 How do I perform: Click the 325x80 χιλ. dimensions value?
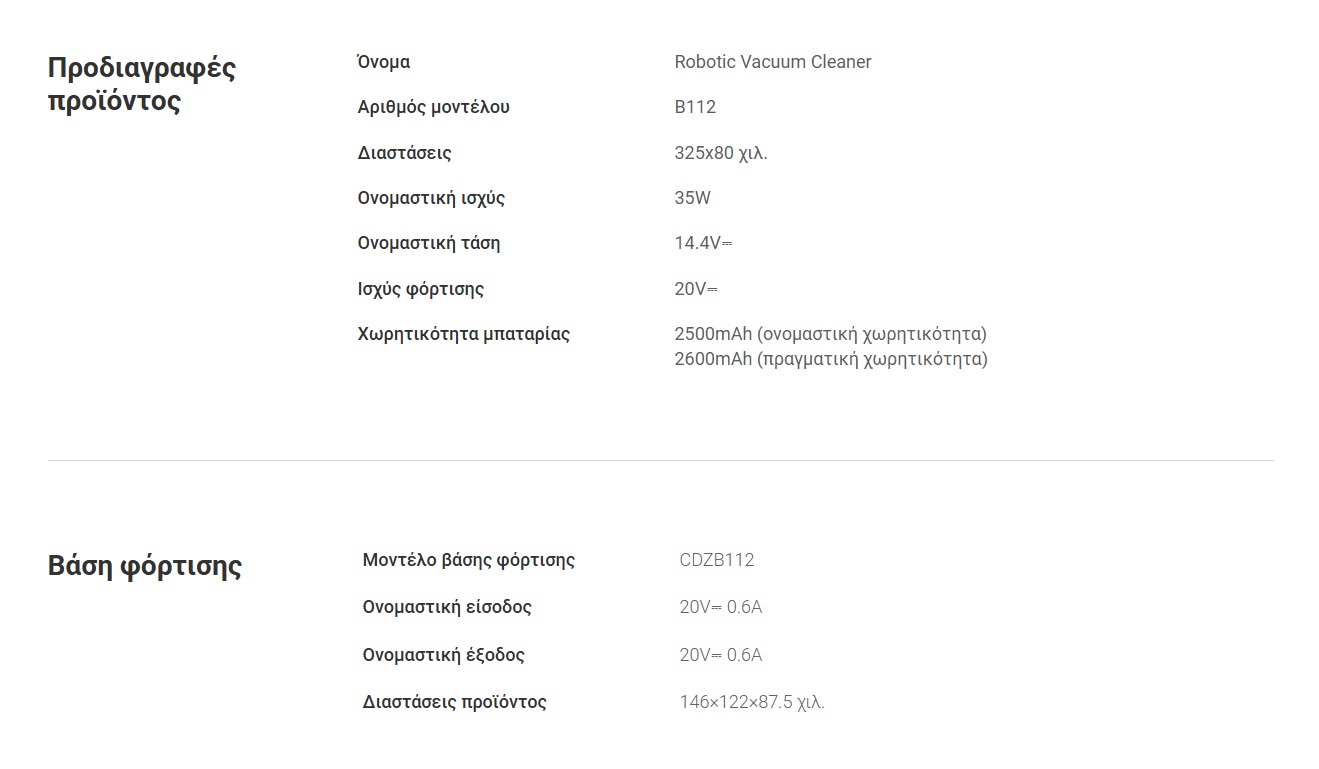(721, 153)
